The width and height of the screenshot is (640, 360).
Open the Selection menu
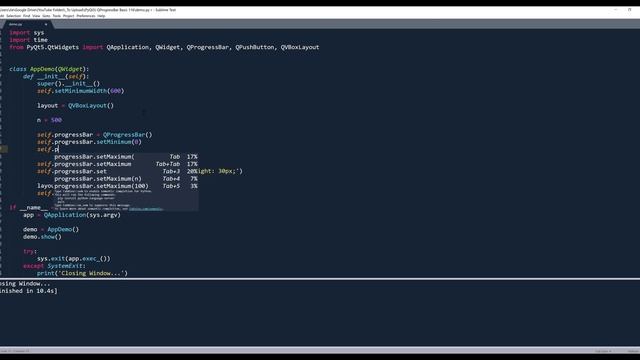tap(13, 16)
